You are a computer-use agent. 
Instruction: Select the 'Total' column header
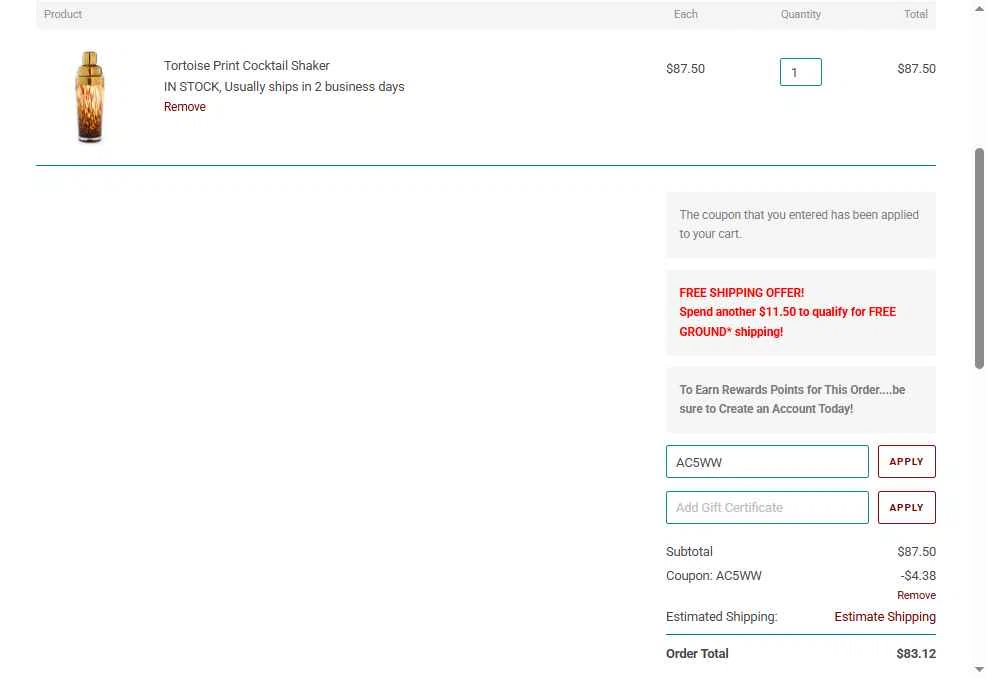click(x=916, y=14)
